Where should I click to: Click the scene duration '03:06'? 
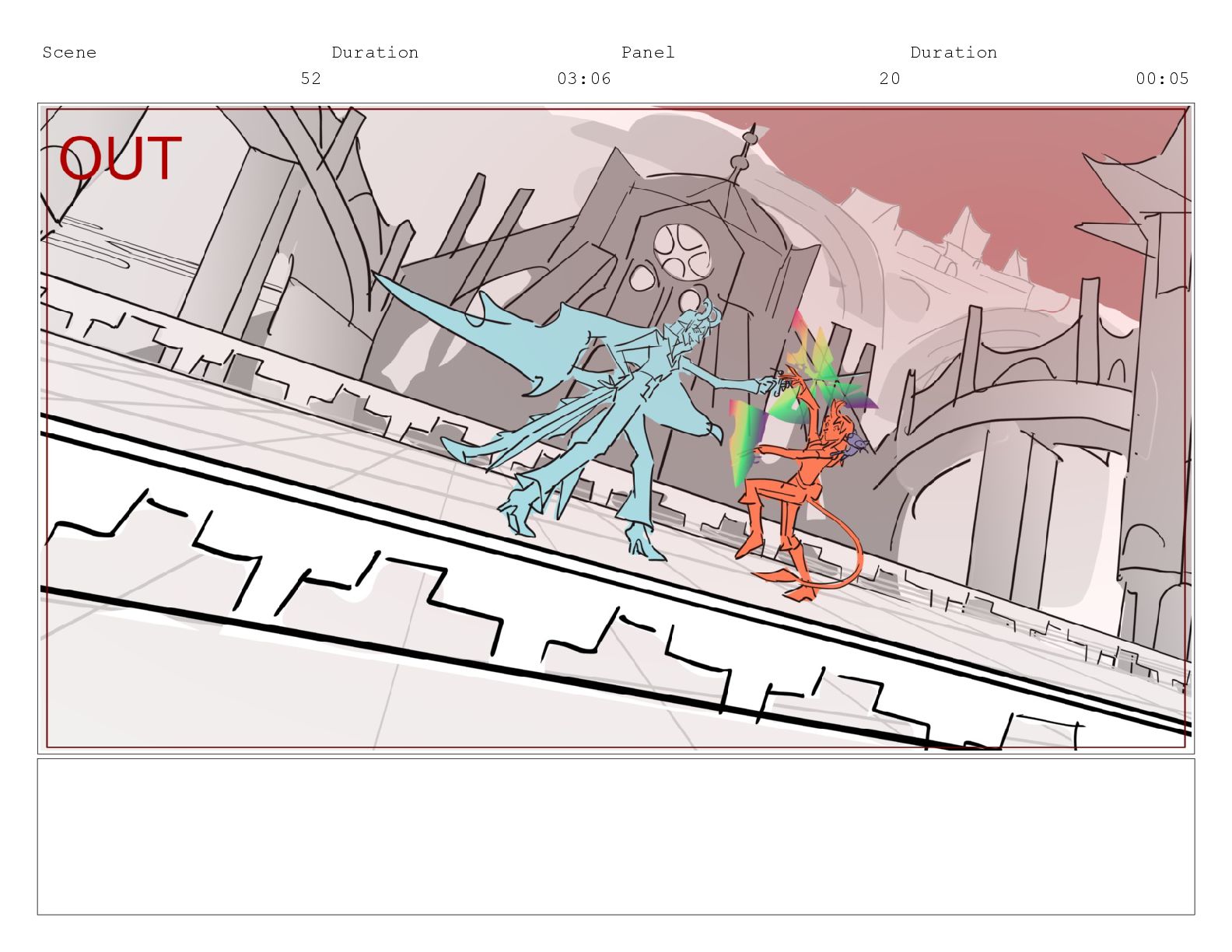click(584, 79)
